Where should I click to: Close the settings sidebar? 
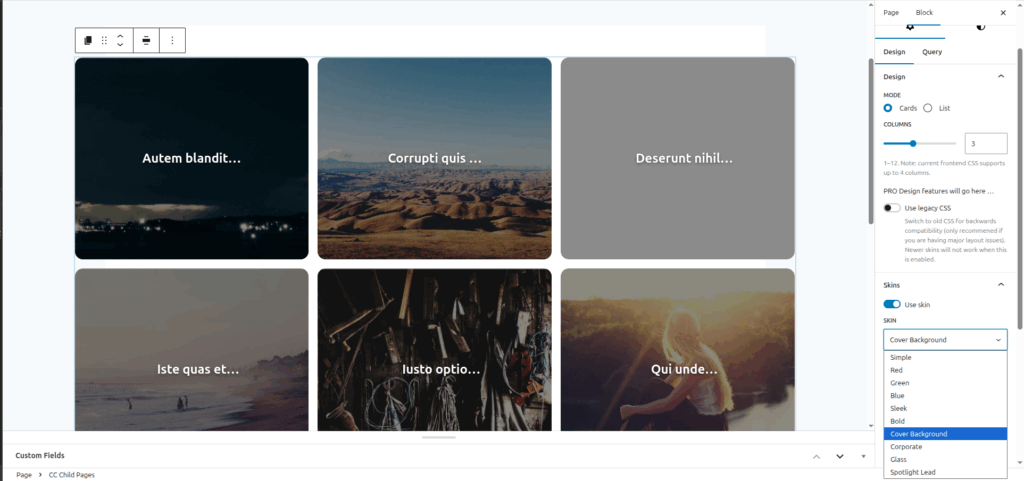(1003, 13)
